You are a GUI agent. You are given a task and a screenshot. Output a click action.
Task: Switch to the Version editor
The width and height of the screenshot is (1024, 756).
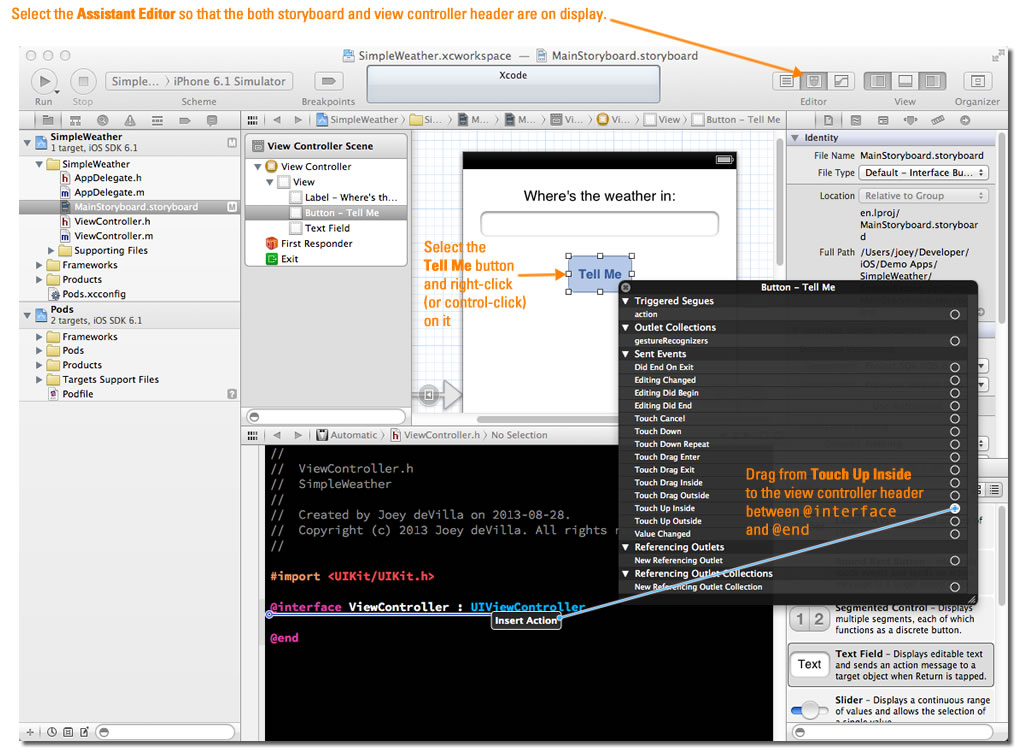[x=841, y=81]
